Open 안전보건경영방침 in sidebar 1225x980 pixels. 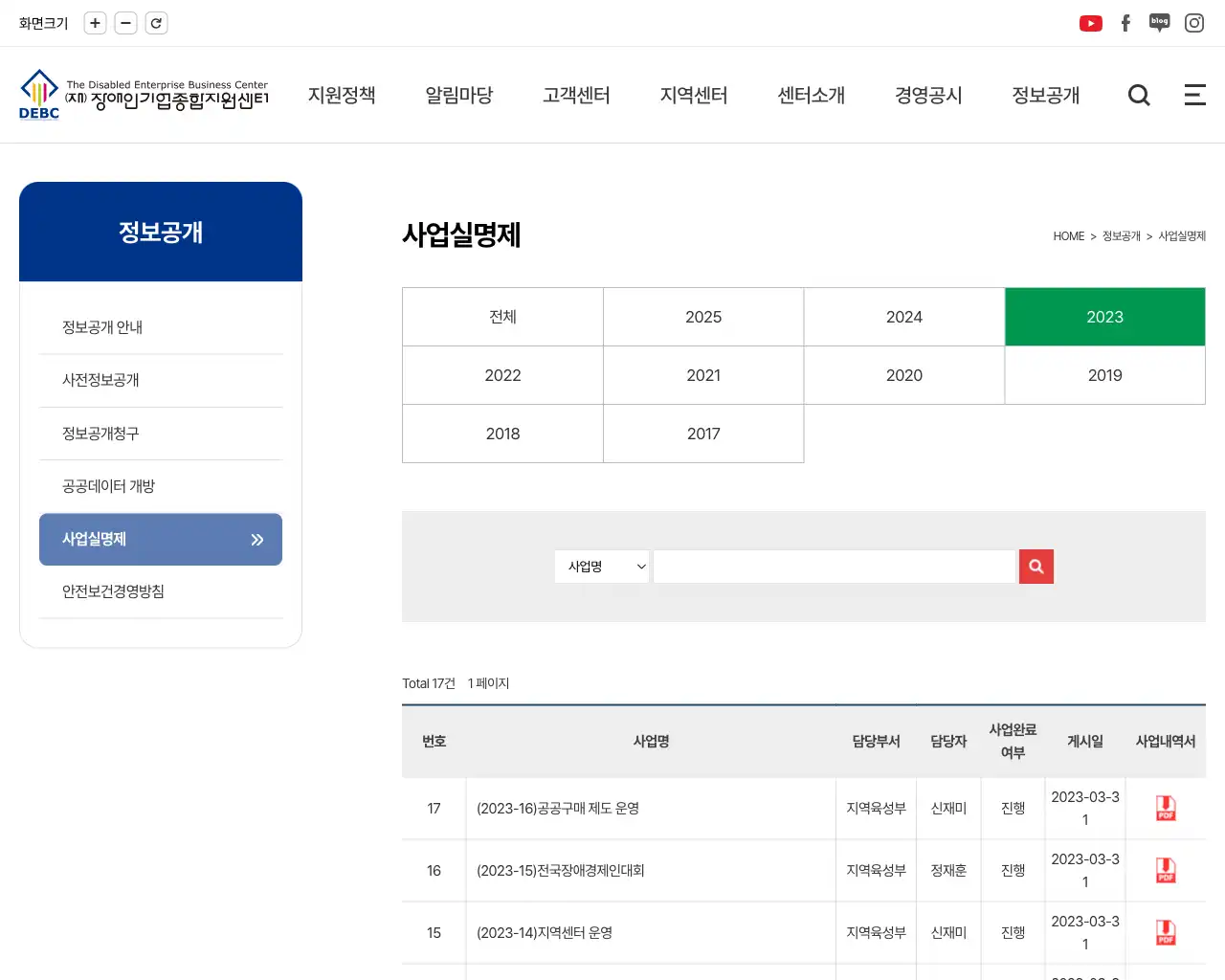161,591
